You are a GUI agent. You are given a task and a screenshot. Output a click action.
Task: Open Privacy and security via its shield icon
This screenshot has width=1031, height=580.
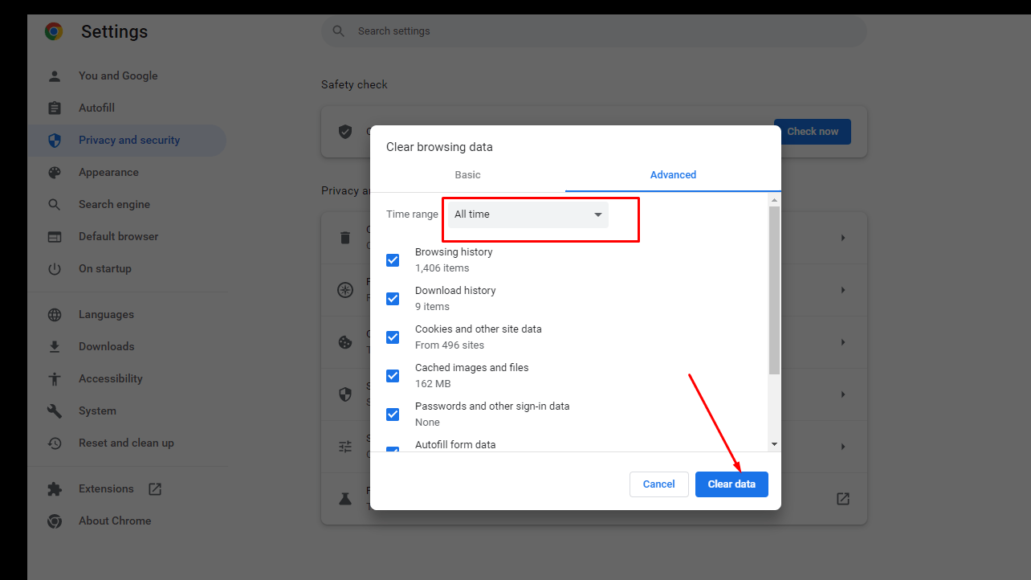[54, 140]
